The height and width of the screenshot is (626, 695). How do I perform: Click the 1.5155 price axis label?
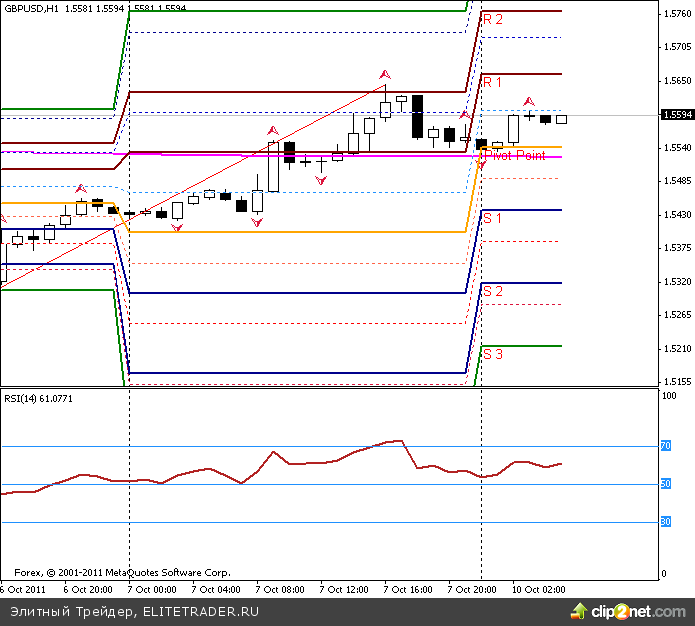[676, 382]
